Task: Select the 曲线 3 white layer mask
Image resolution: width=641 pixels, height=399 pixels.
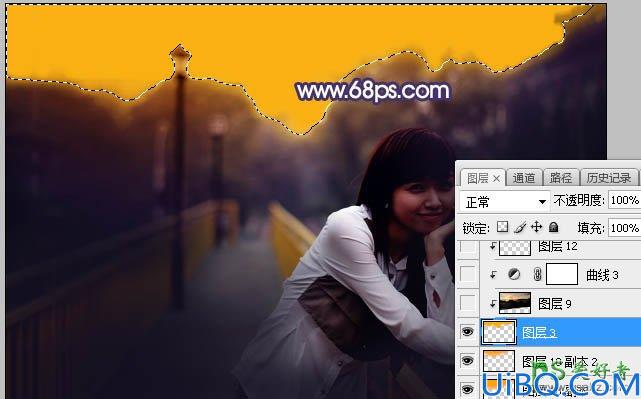Action: 562,274
